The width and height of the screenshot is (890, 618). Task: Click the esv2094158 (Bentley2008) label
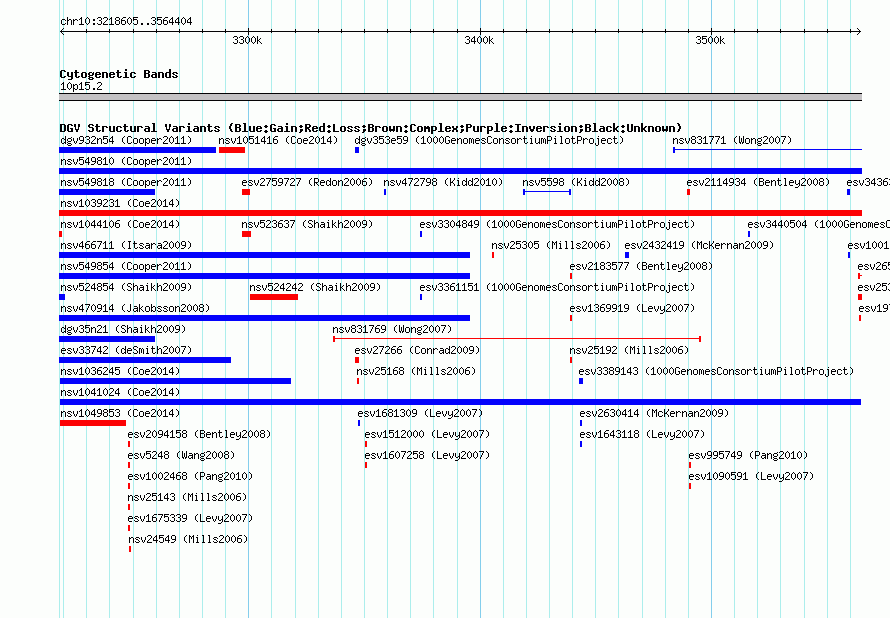[199, 434]
